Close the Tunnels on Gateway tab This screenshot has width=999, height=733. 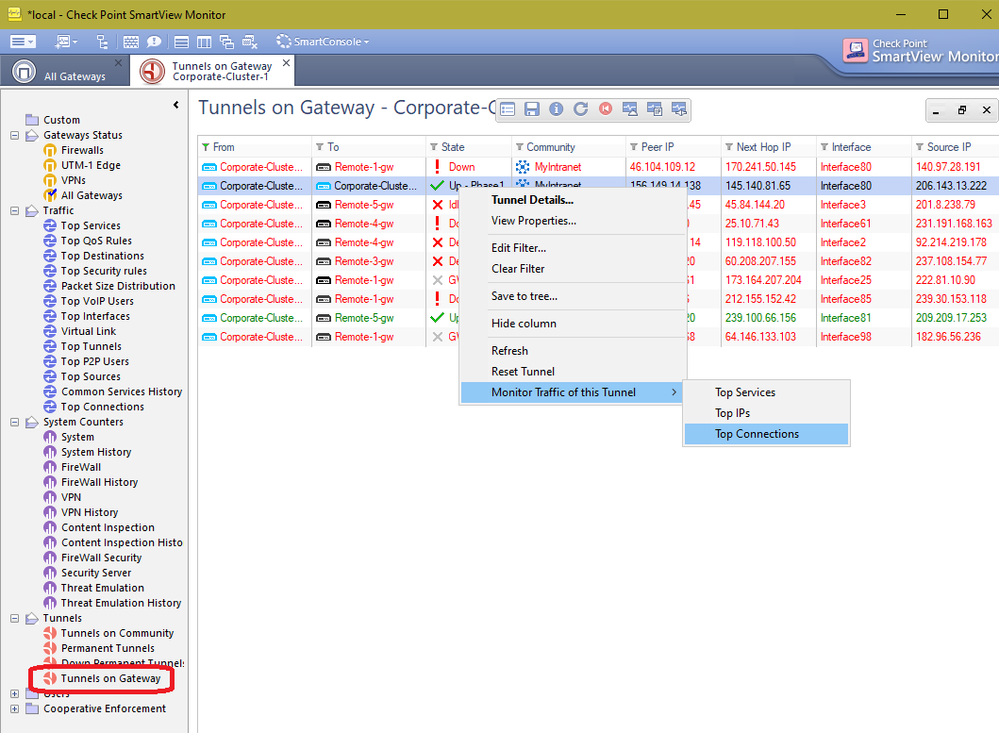(x=285, y=63)
